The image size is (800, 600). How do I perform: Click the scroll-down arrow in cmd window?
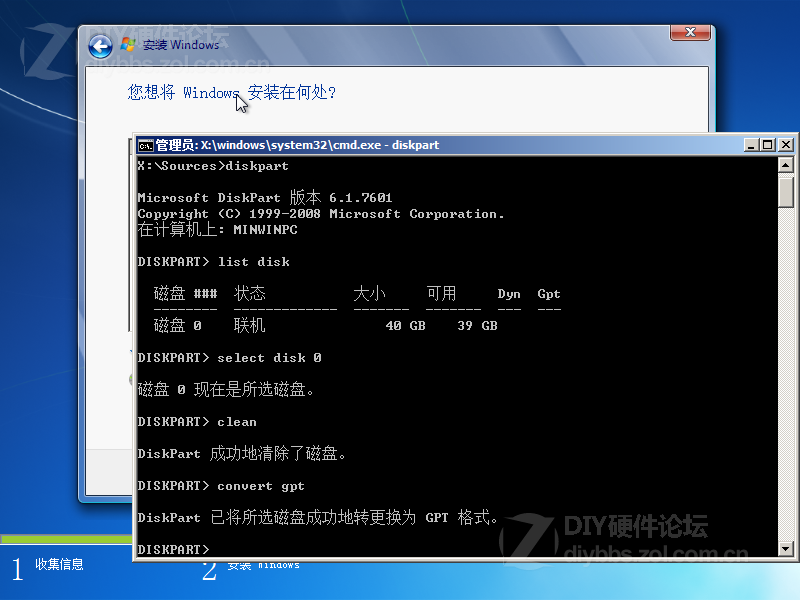(785, 549)
